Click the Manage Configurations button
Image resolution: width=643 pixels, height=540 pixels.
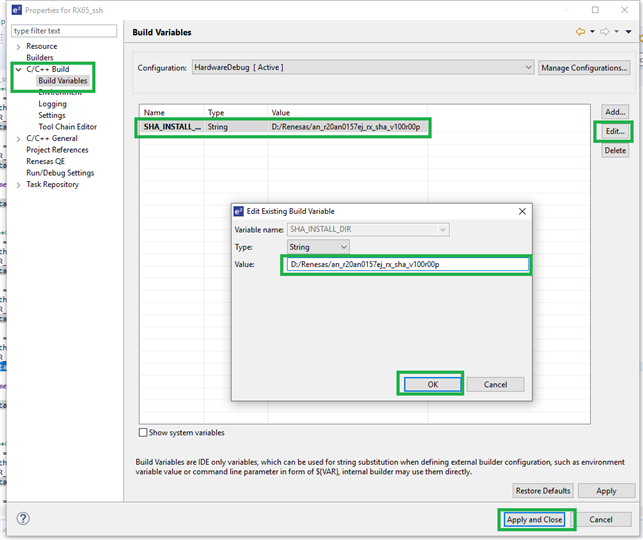[585, 68]
